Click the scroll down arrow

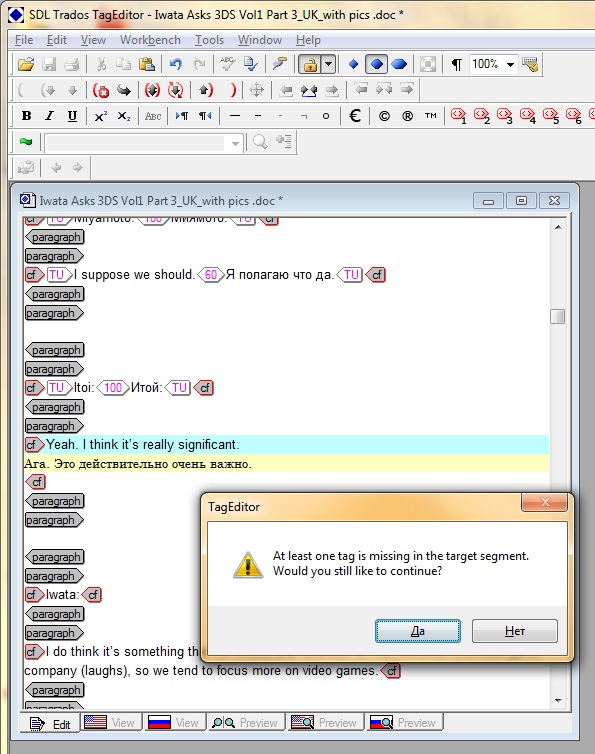[558, 701]
